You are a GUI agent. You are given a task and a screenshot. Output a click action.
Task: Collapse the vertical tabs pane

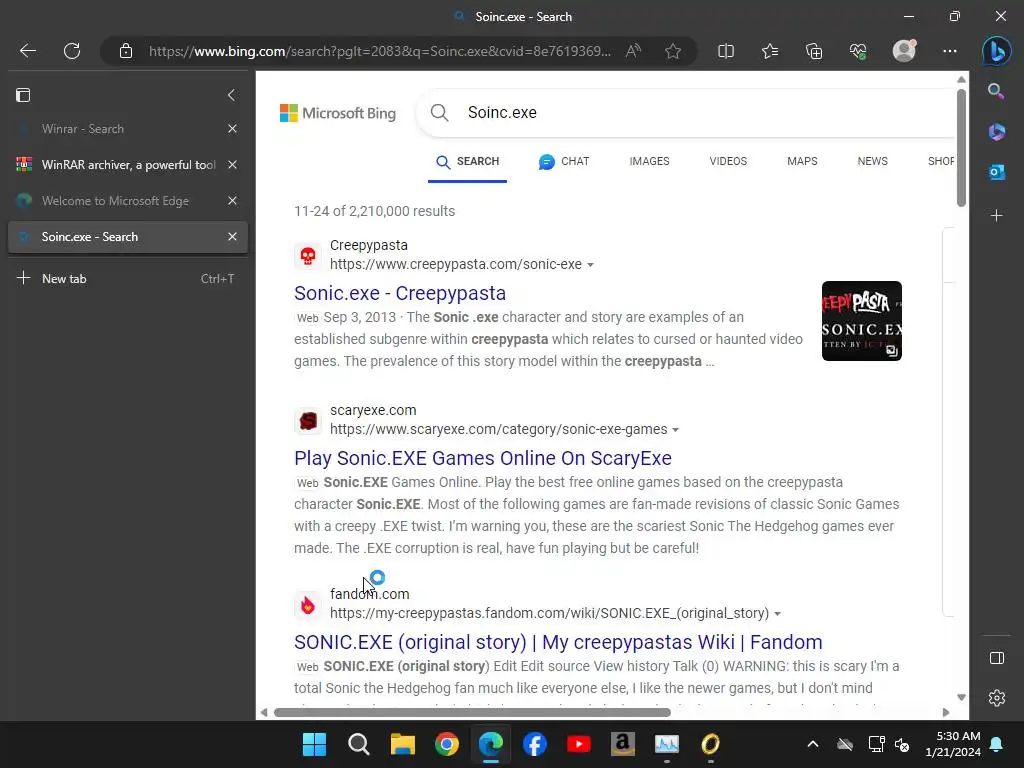click(231, 95)
